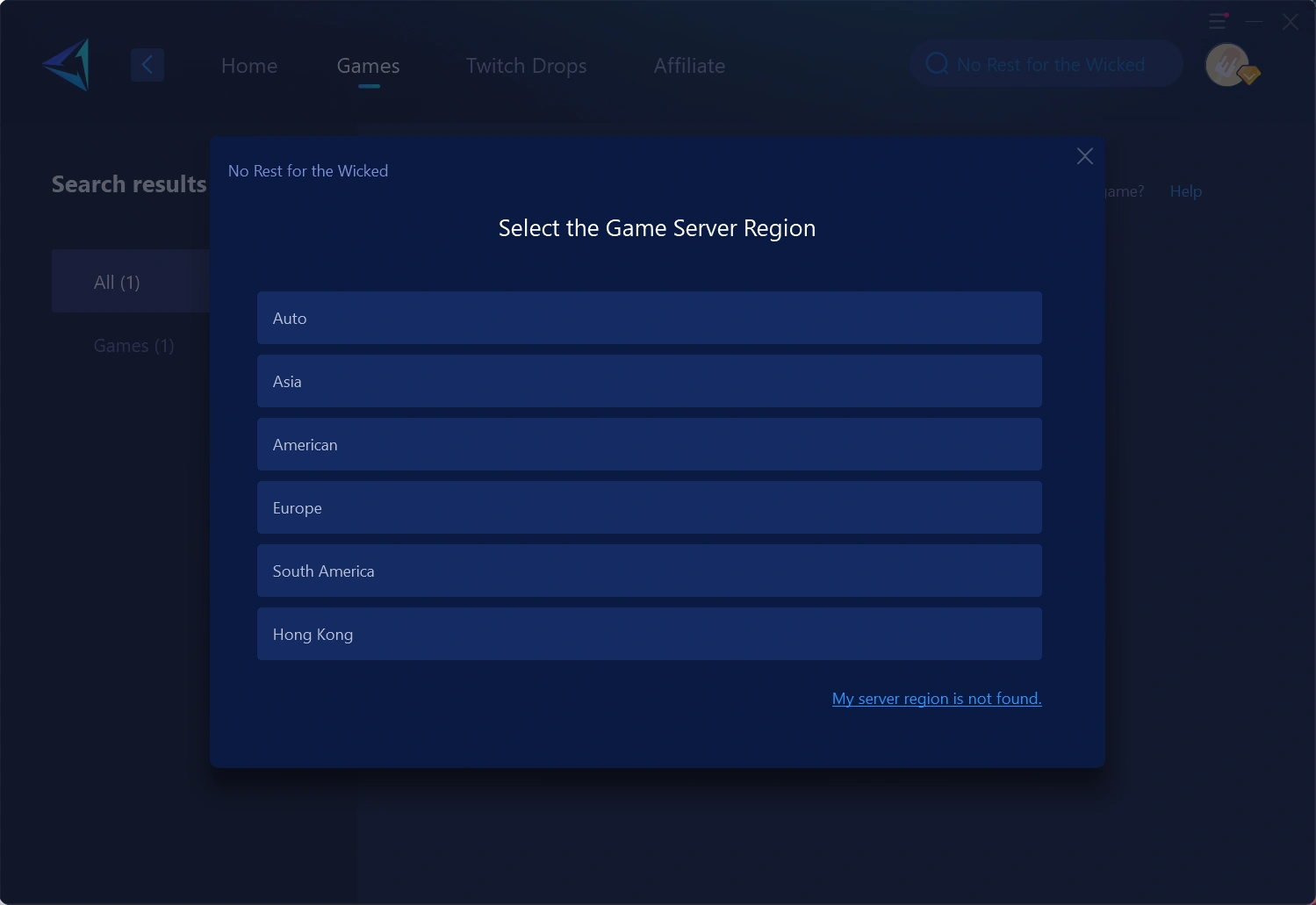The width and height of the screenshot is (1316, 905).
Task: Close the region selection dialog with the X
Action: coord(1084,155)
